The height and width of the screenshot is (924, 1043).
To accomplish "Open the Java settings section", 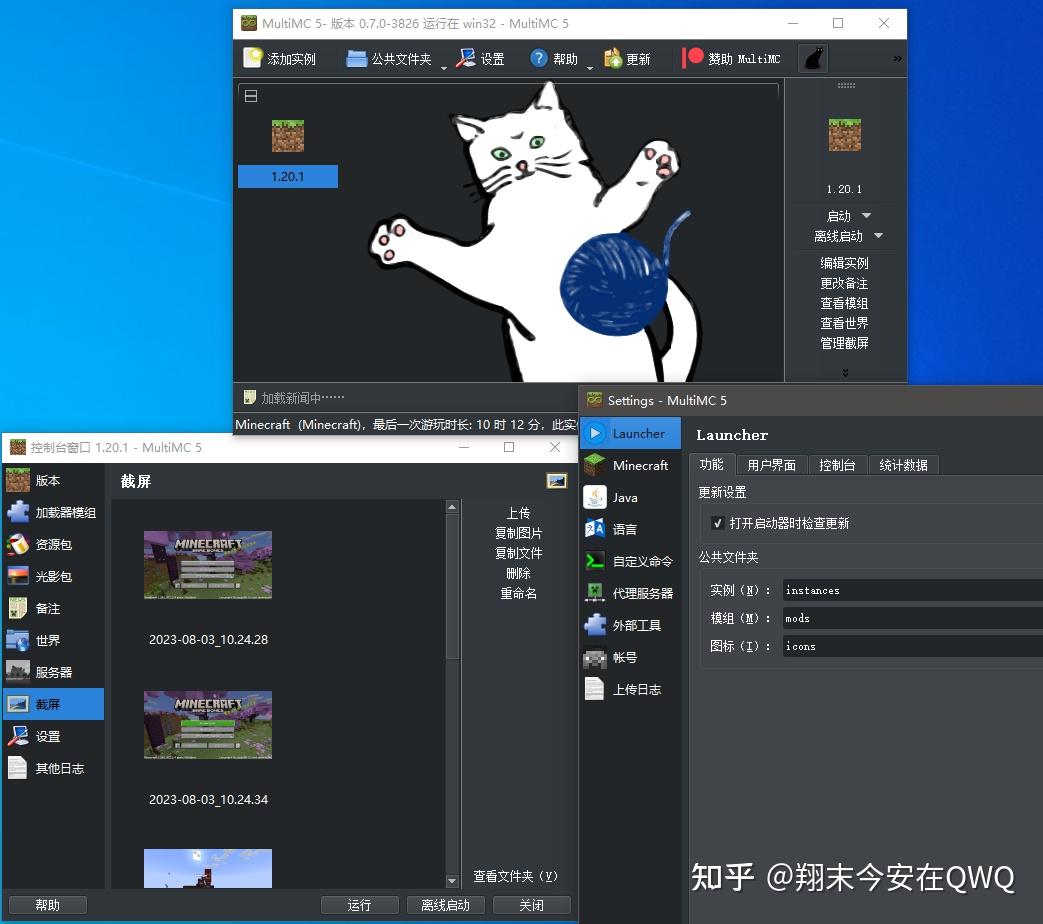I will [624, 497].
